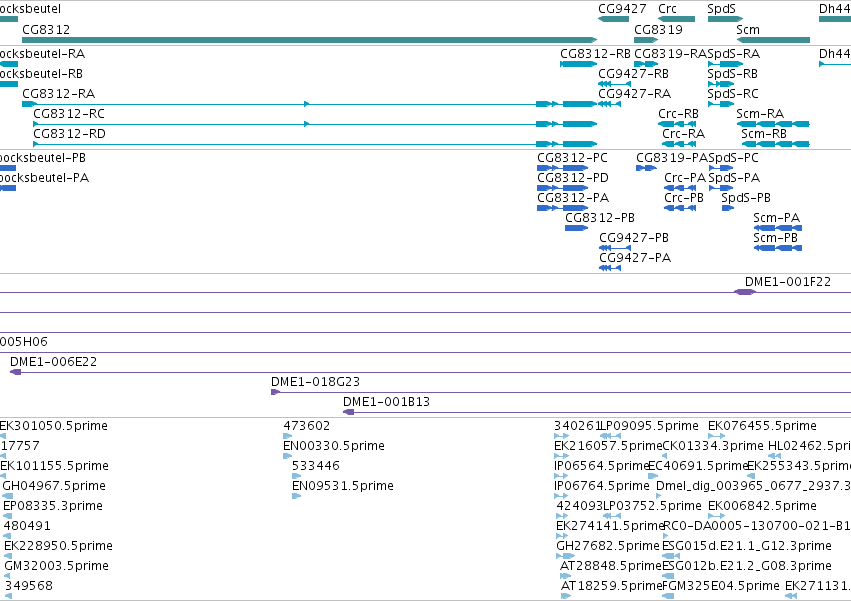Select the AT28848.5prime EST
This screenshot has width=851, height=601.
click(611, 566)
